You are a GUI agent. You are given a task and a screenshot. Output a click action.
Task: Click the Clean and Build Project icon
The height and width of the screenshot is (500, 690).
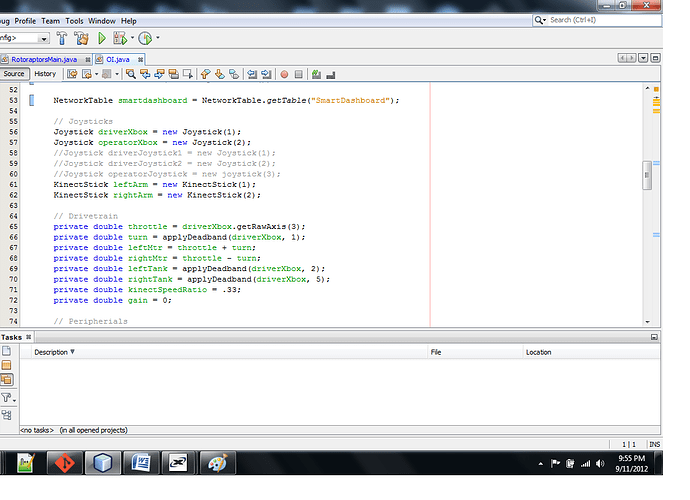click(x=81, y=38)
